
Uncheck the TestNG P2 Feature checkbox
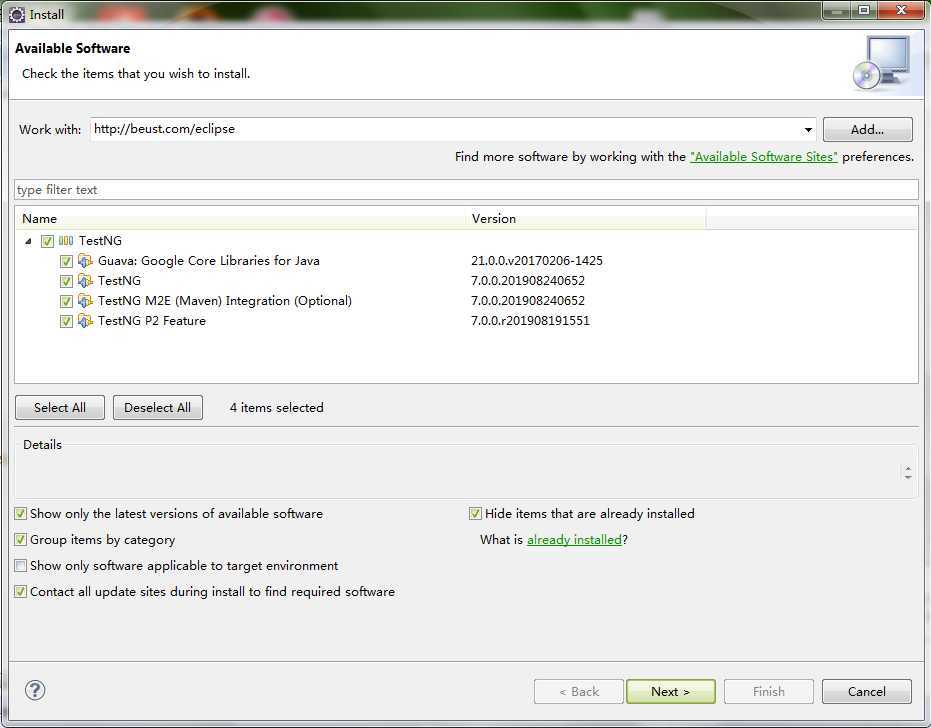66,321
